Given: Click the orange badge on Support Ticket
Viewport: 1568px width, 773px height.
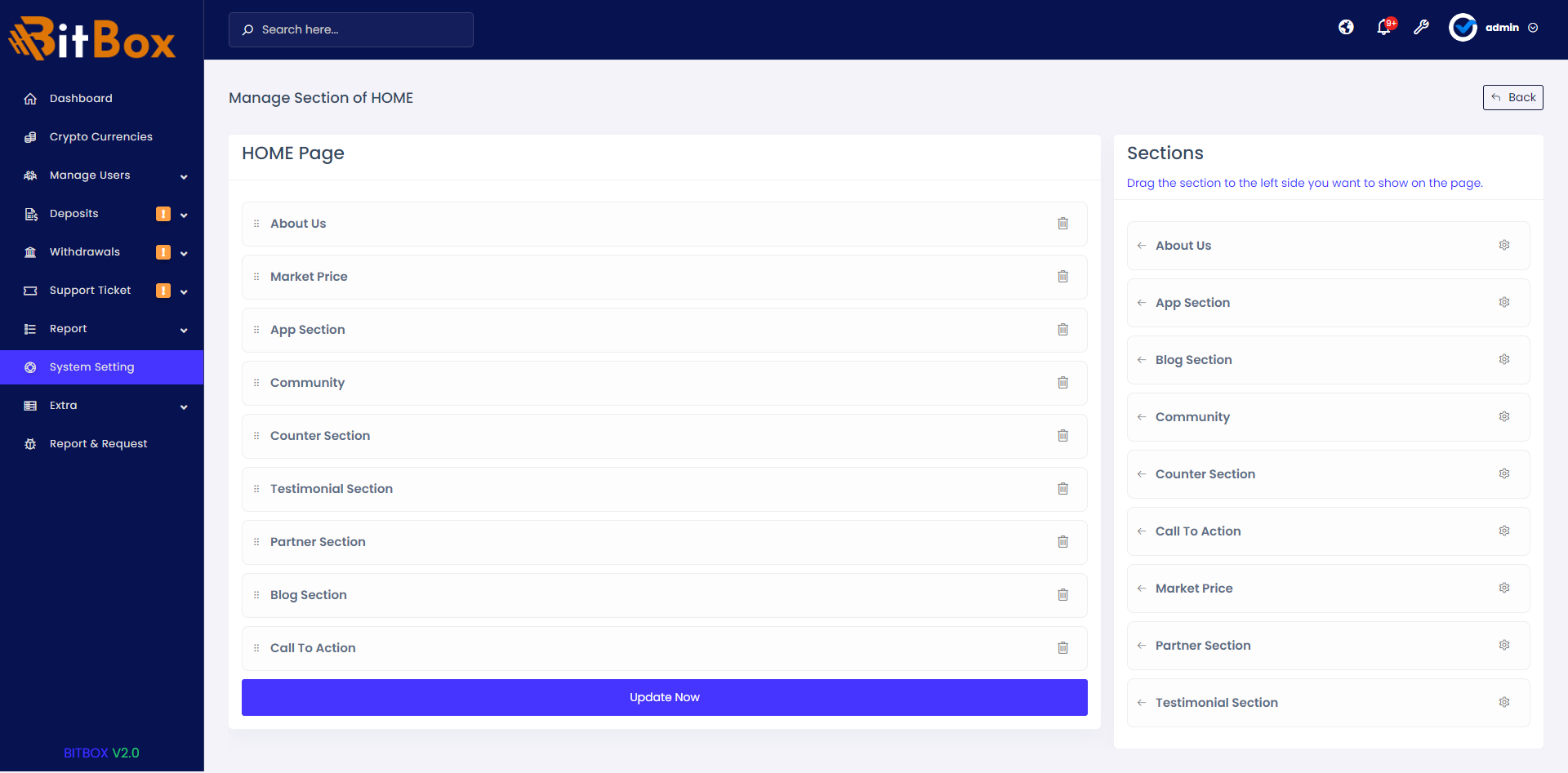Looking at the screenshot, I should 163,290.
